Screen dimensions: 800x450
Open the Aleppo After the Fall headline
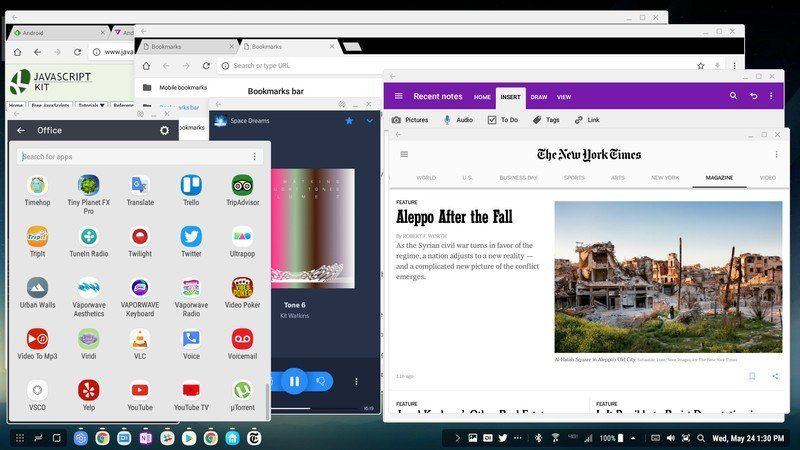pos(454,217)
